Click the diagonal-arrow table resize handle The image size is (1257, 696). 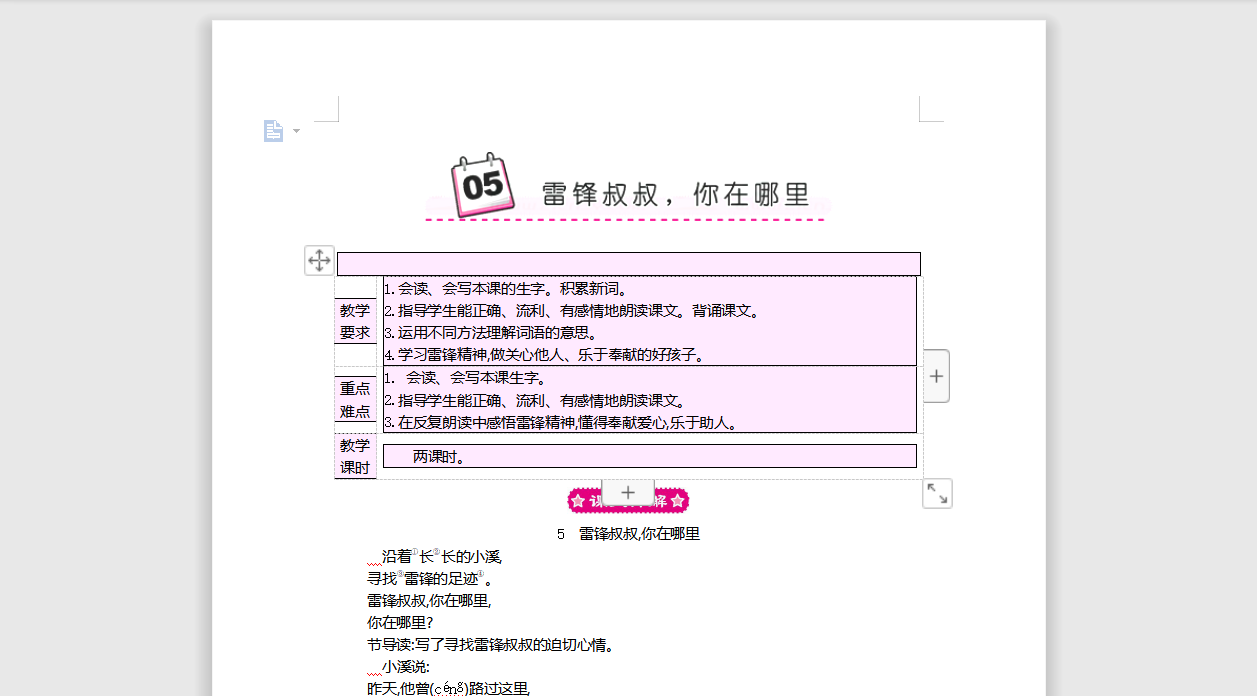click(x=936, y=492)
